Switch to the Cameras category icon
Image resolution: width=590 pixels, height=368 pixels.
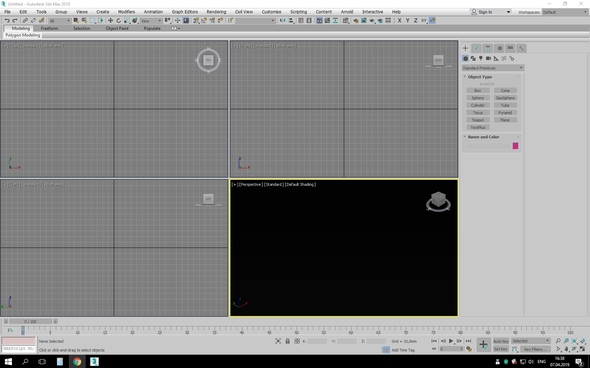point(488,58)
